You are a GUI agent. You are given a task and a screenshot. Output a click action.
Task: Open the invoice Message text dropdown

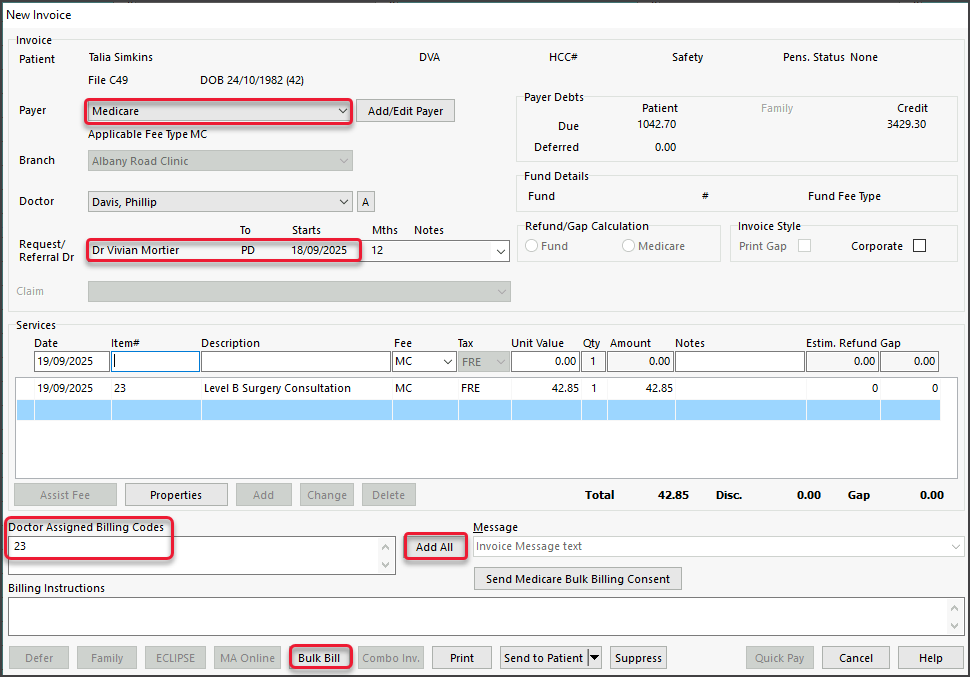pos(956,547)
